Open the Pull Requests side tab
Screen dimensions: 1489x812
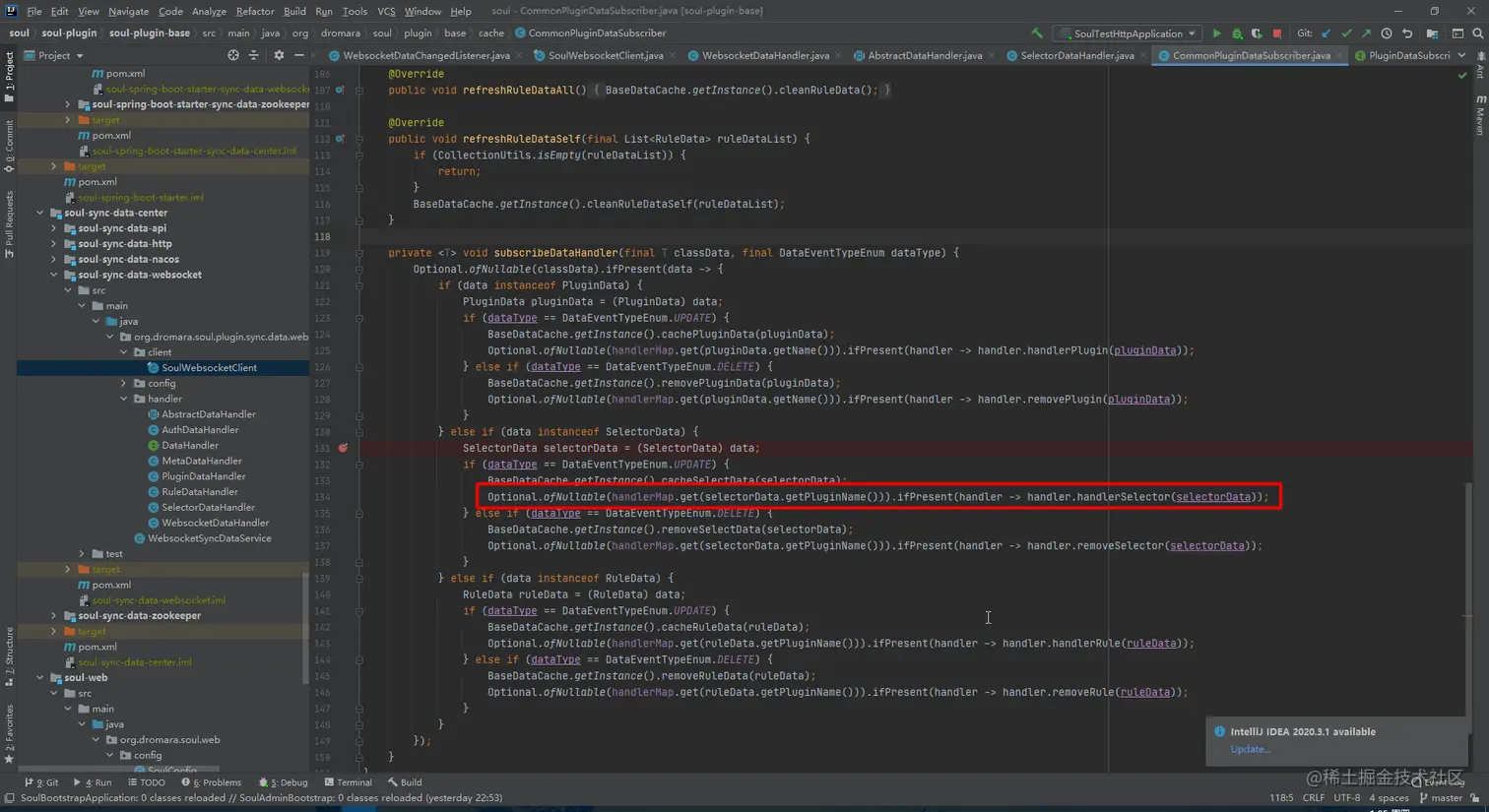pos(9,225)
